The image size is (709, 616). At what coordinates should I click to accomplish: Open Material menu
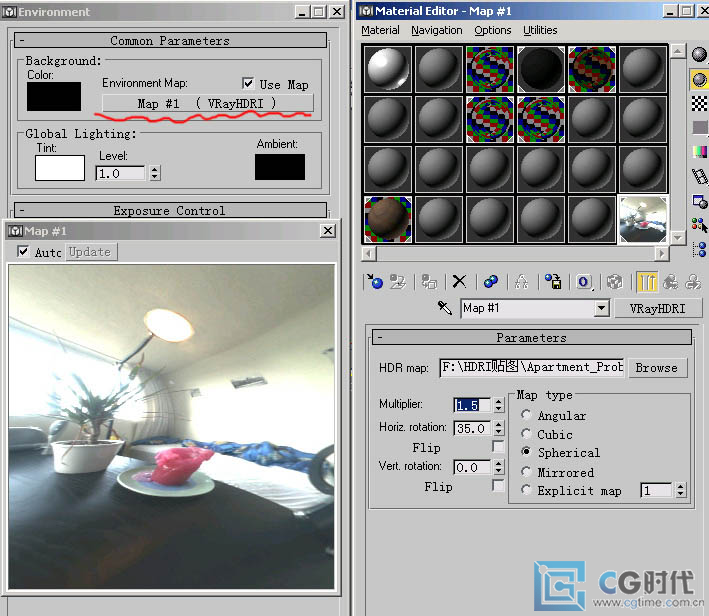380,30
